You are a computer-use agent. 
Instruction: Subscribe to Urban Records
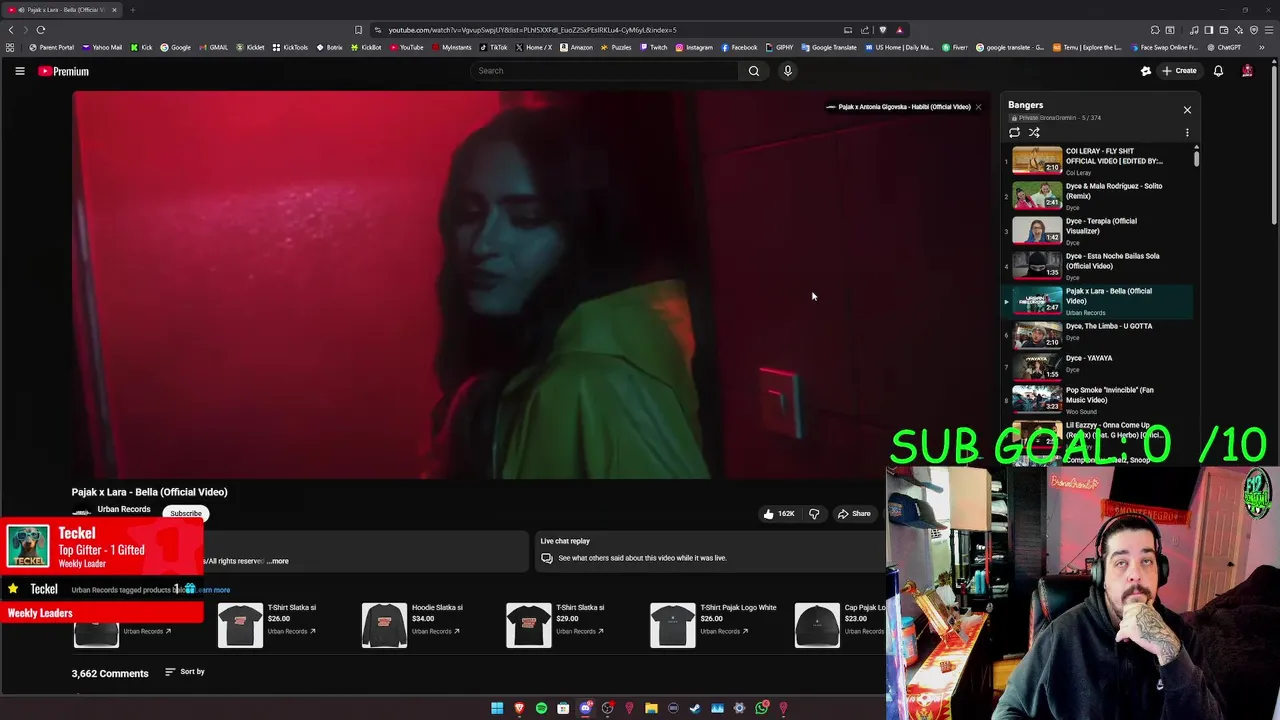click(x=185, y=513)
